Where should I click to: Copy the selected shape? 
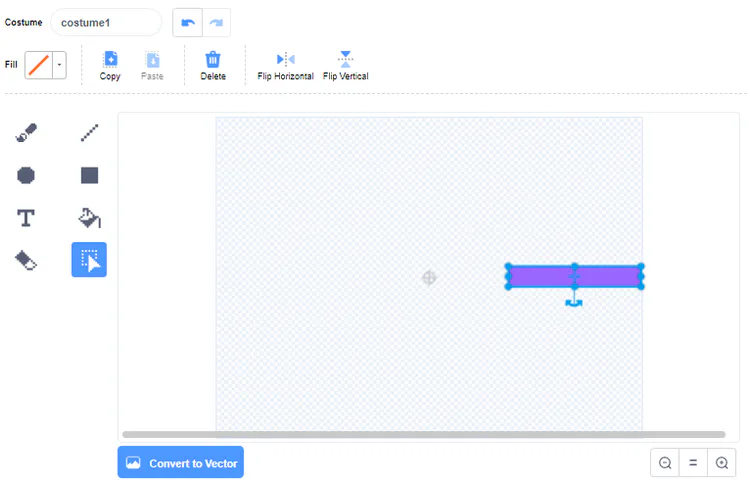click(x=110, y=66)
